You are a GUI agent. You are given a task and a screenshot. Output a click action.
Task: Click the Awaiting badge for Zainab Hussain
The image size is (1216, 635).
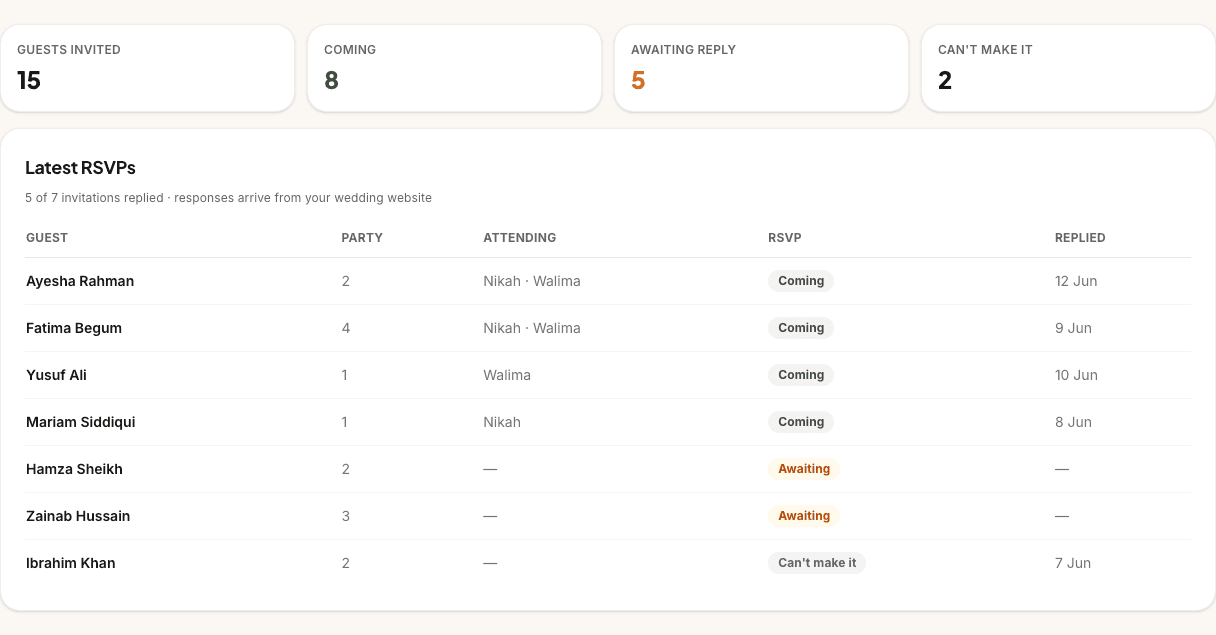(x=804, y=516)
